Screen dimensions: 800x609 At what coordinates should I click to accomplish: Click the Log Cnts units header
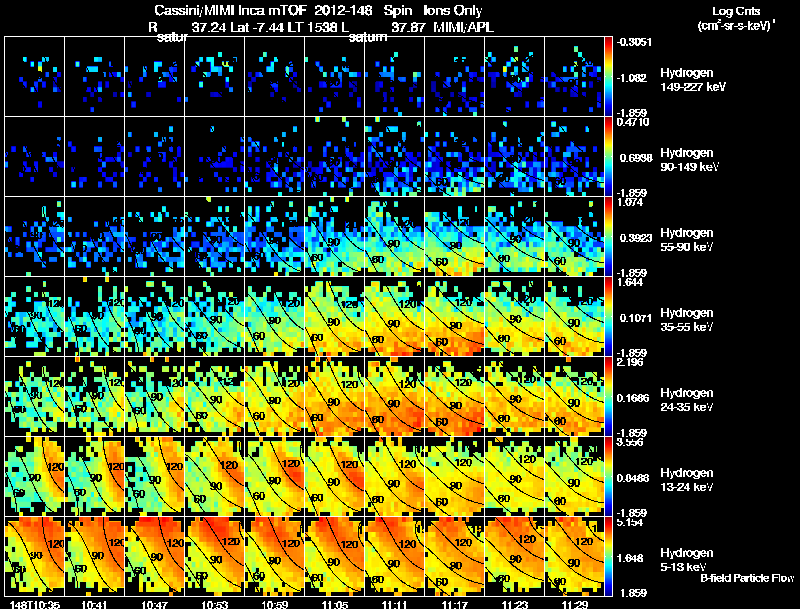(736, 19)
